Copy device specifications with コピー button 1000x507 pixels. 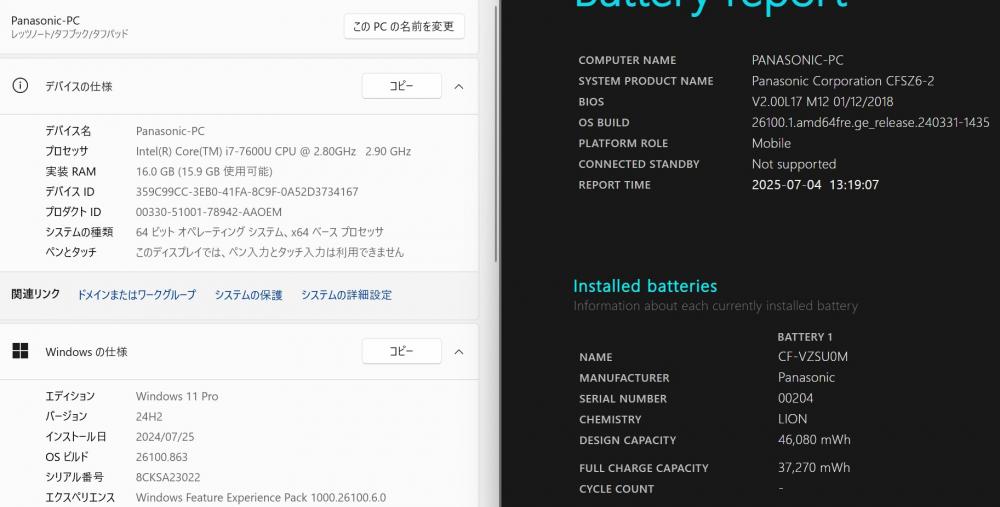402,86
